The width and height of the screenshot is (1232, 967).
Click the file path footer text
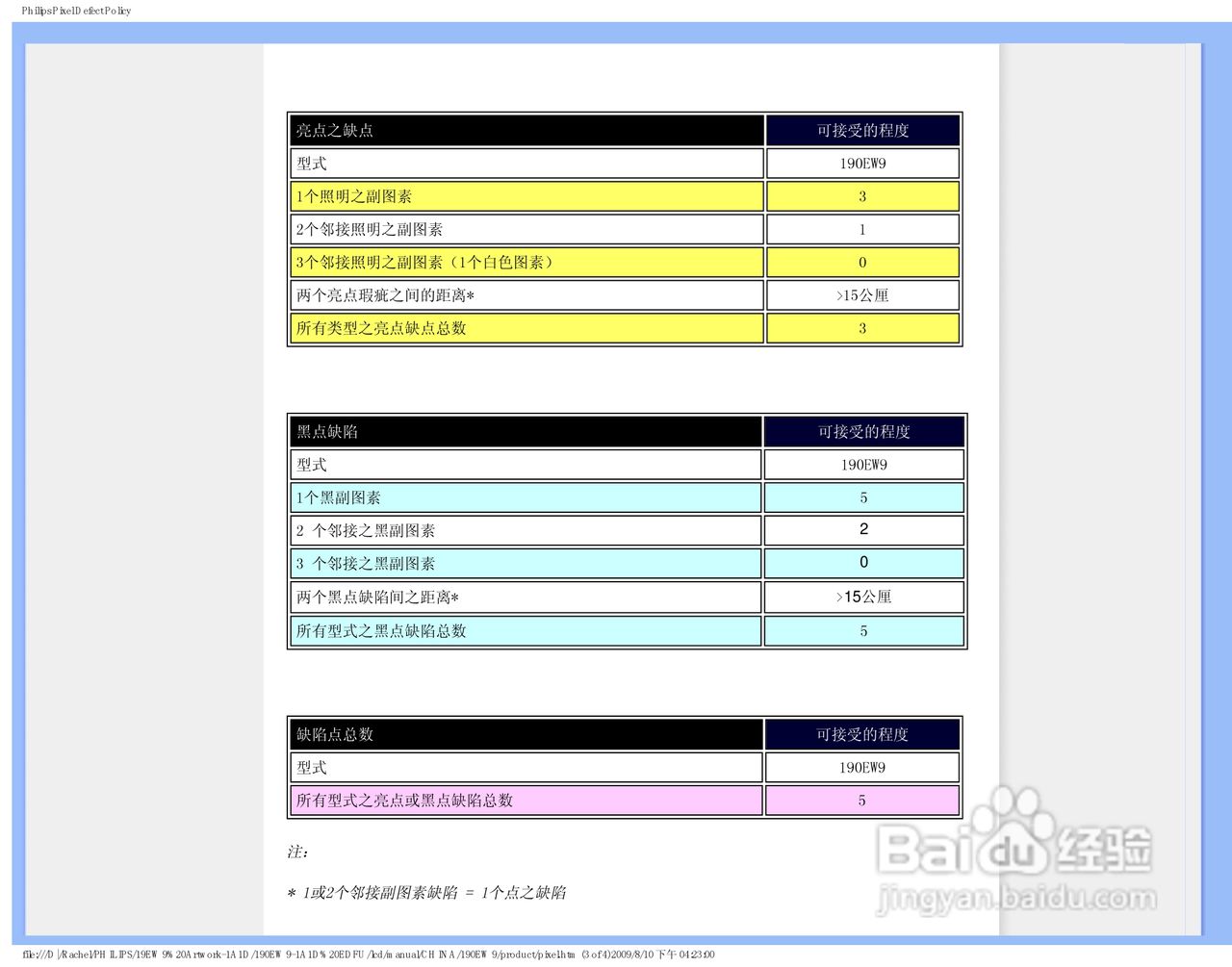[x=368, y=954]
